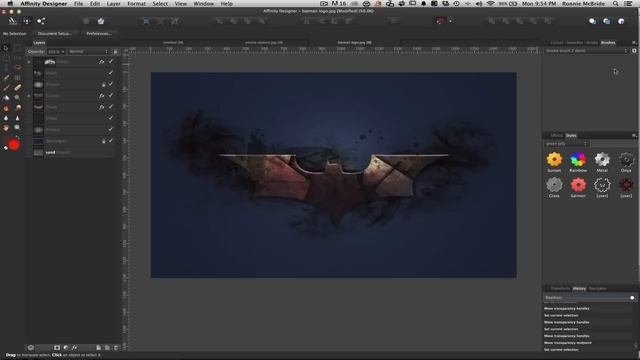Click the lock icon on Rectangle layer
This screenshot has height=360, width=640.
point(104,141)
